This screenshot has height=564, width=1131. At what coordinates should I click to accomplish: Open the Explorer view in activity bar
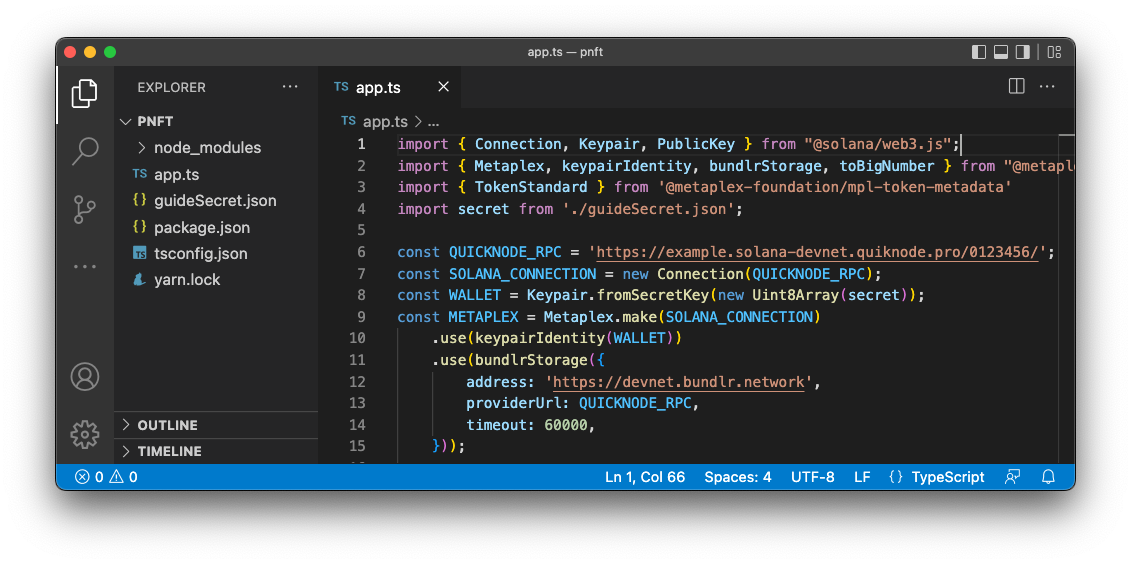point(85,94)
